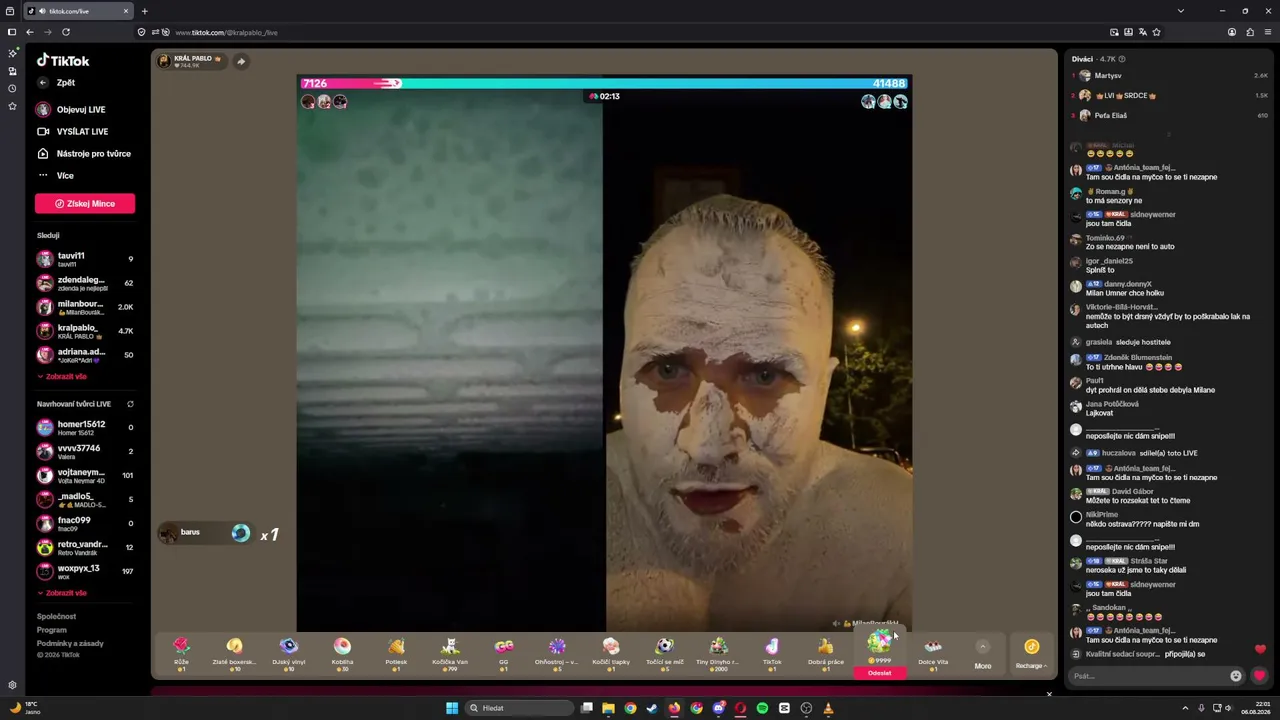Open followed channel milanbour...

(x=85, y=307)
